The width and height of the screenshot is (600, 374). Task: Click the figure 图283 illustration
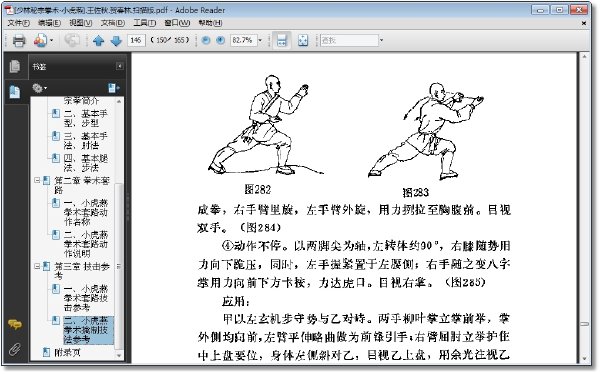click(426, 131)
